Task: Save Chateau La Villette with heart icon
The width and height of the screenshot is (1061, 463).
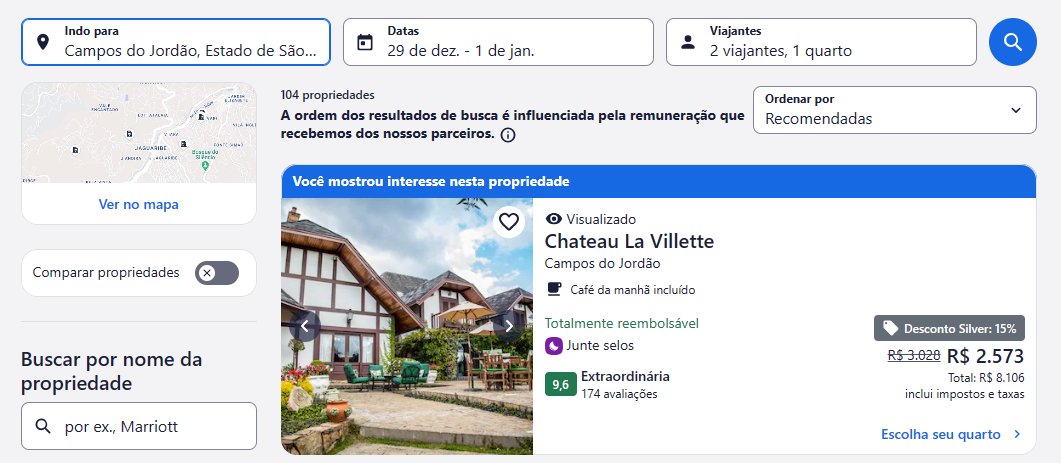Action: pyautogui.click(x=509, y=221)
